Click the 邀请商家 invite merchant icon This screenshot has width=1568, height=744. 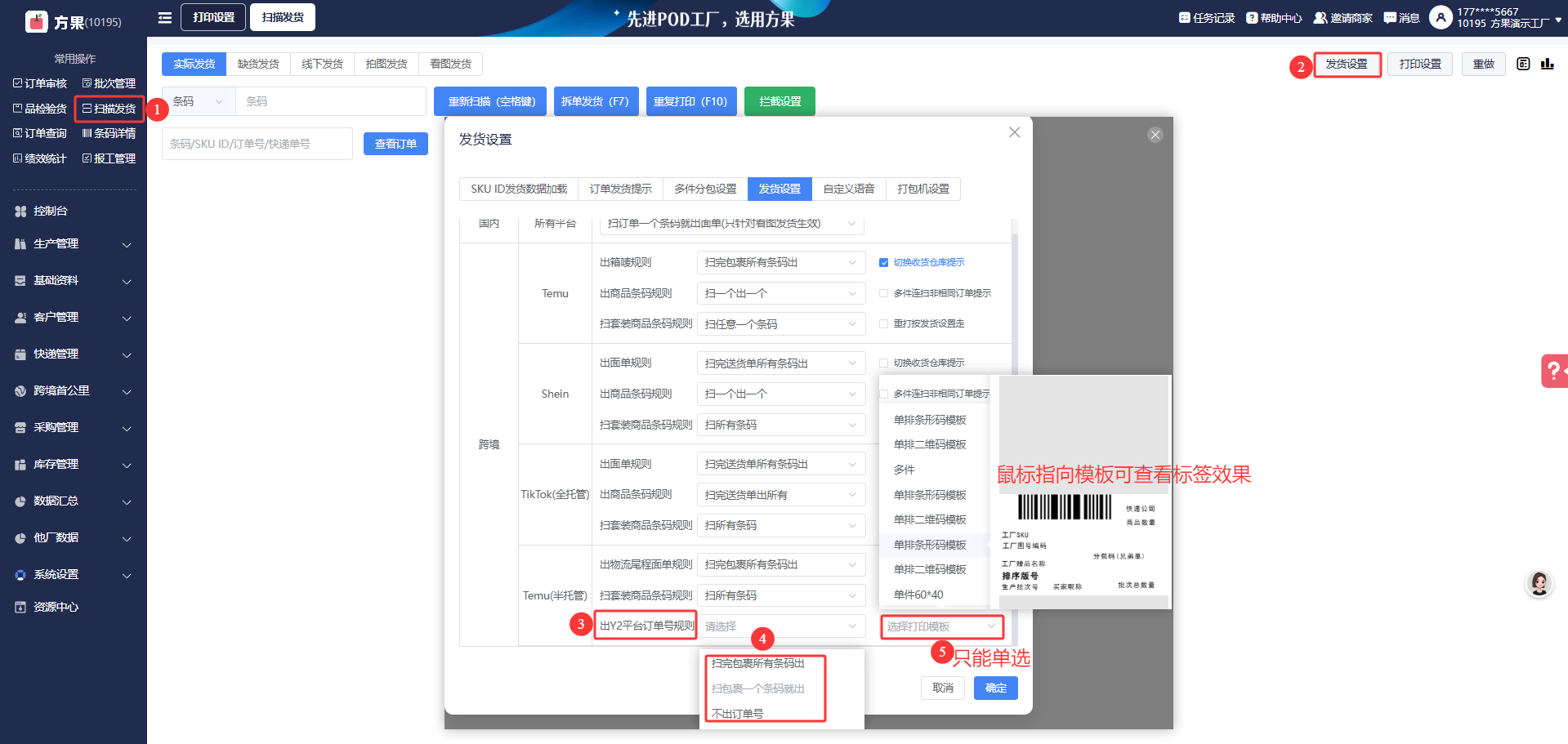[1320, 18]
